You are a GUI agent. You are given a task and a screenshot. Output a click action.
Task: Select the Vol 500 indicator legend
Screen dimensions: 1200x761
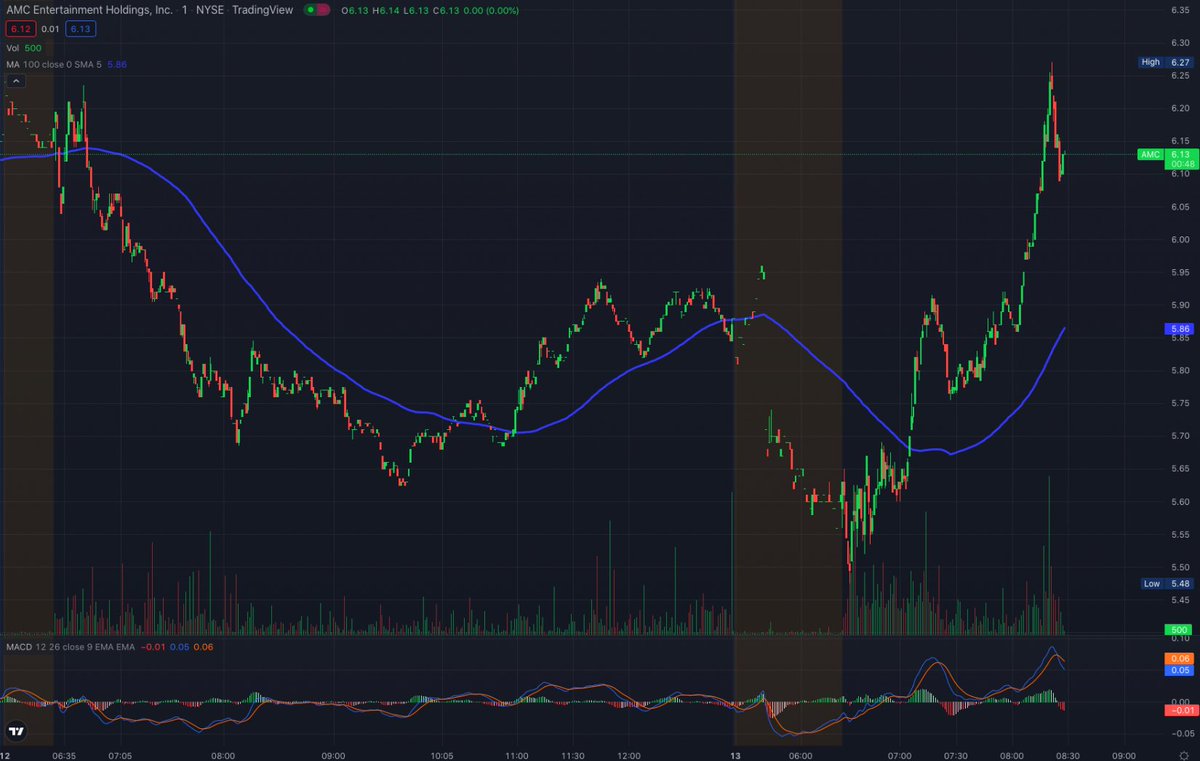[x=24, y=47]
